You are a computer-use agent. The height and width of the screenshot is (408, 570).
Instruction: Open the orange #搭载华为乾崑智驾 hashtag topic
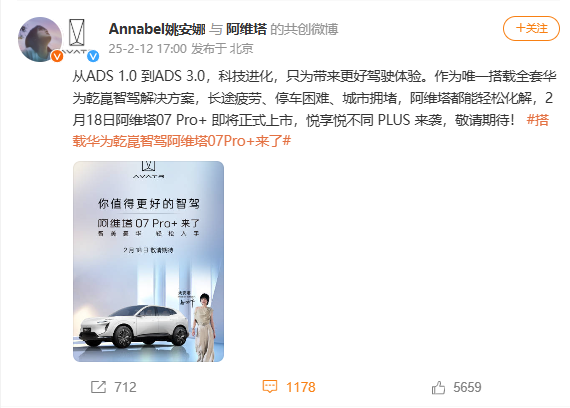pyautogui.click(x=311, y=130)
